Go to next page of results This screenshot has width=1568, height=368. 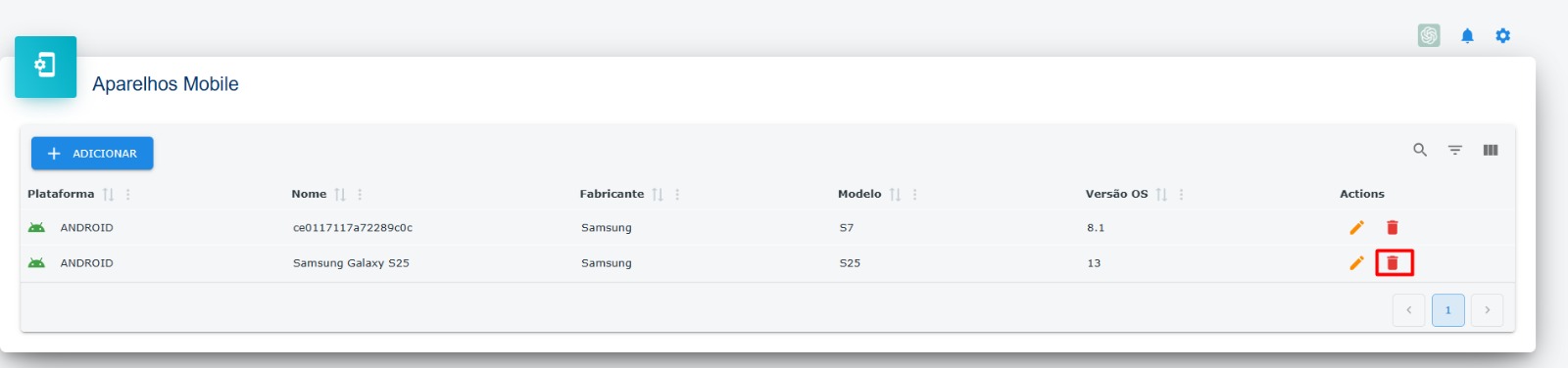(1487, 310)
